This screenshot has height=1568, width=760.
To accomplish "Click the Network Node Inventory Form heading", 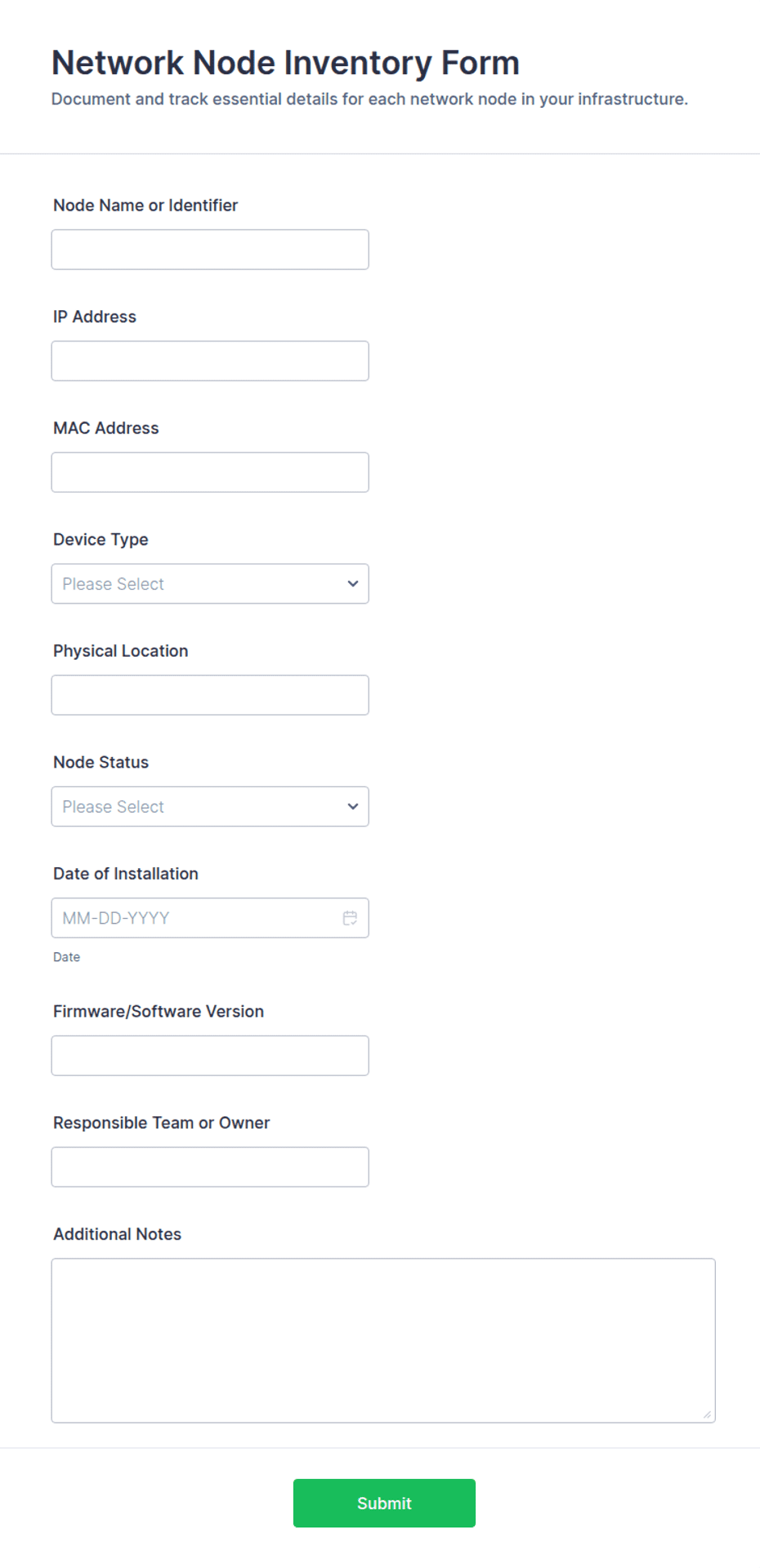I will tap(285, 63).
